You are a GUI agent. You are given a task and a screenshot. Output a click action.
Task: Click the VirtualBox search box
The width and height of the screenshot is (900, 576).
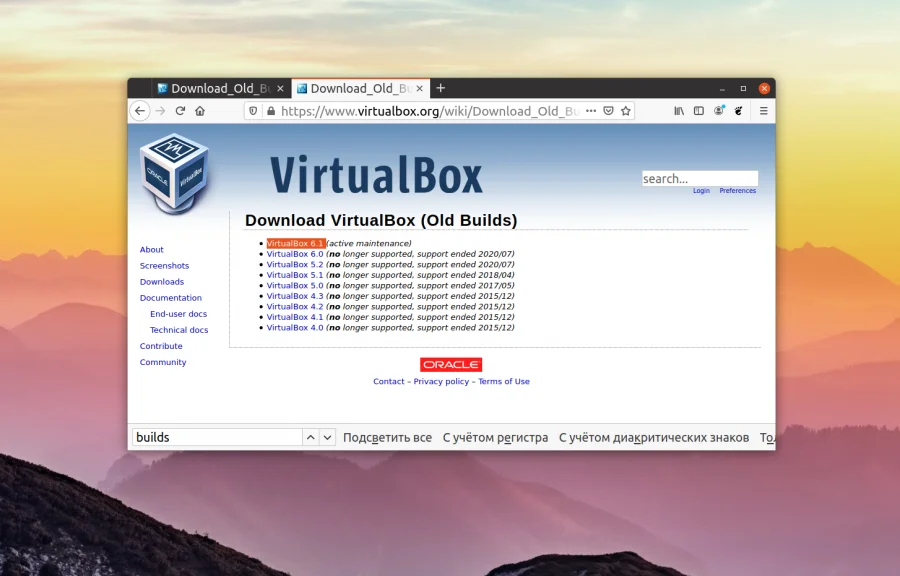pyautogui.click(x=698, y=177)
